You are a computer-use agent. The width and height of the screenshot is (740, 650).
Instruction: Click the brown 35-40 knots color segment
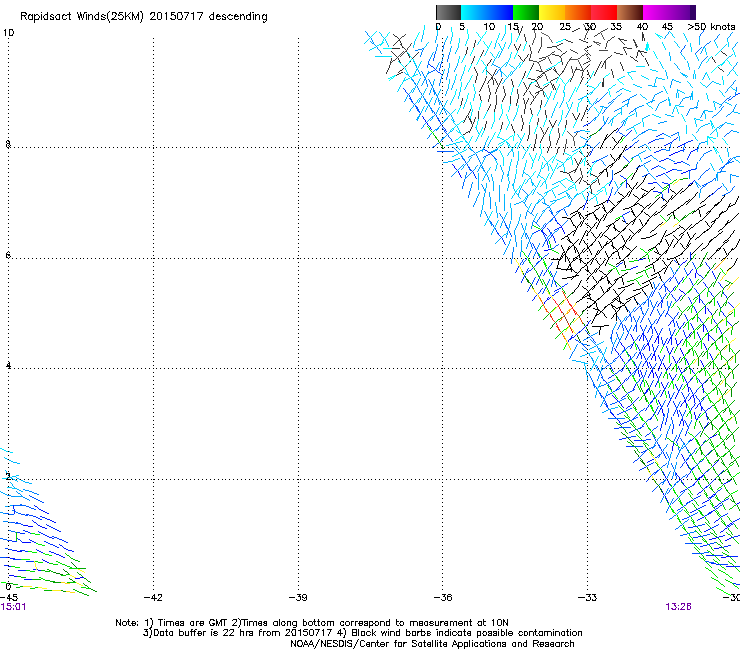(630, 12)
